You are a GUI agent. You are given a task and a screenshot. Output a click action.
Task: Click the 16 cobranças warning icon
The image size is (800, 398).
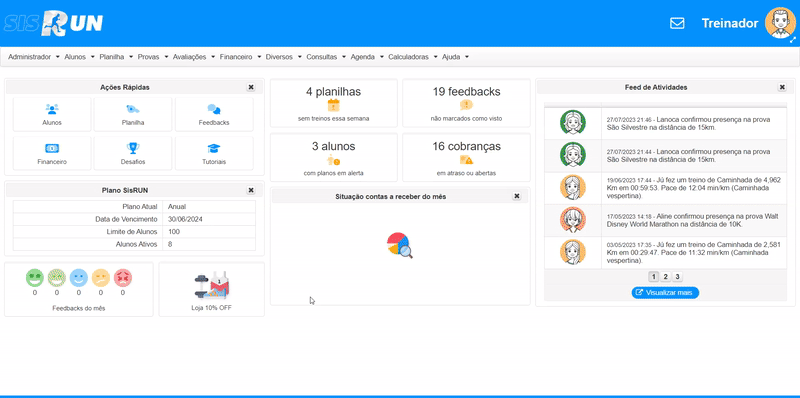[466, 160]
